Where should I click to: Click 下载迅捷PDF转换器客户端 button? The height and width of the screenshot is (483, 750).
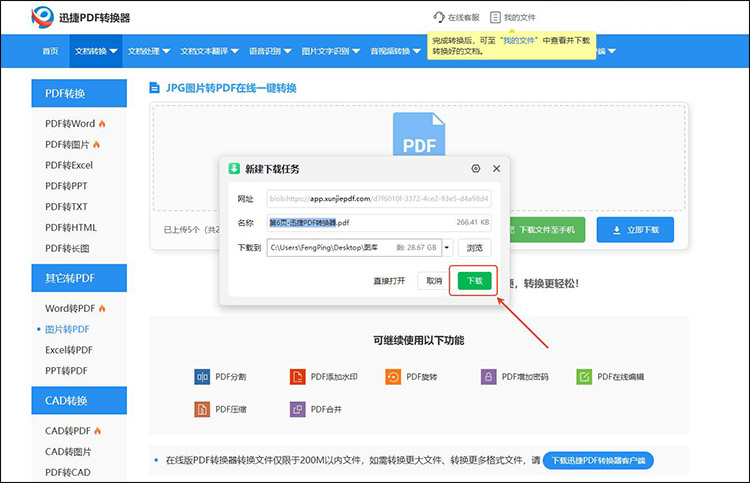coord(598,461)
